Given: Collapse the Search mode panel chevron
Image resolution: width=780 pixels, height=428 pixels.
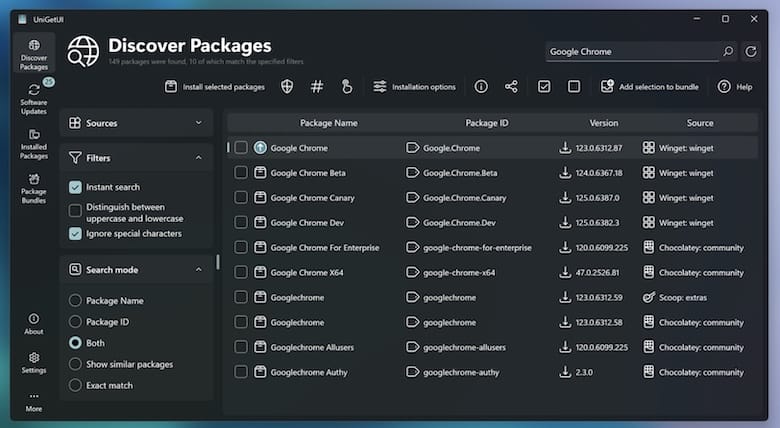Looking at the screenshot, I should coord(199,269).
